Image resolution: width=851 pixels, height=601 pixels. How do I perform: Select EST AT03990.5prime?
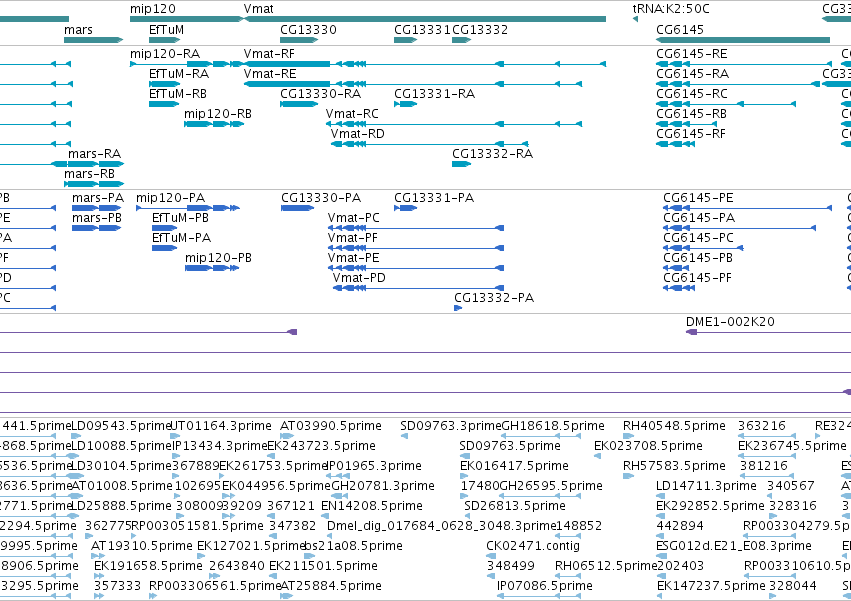pyautogui.click(x=331, y=426)
